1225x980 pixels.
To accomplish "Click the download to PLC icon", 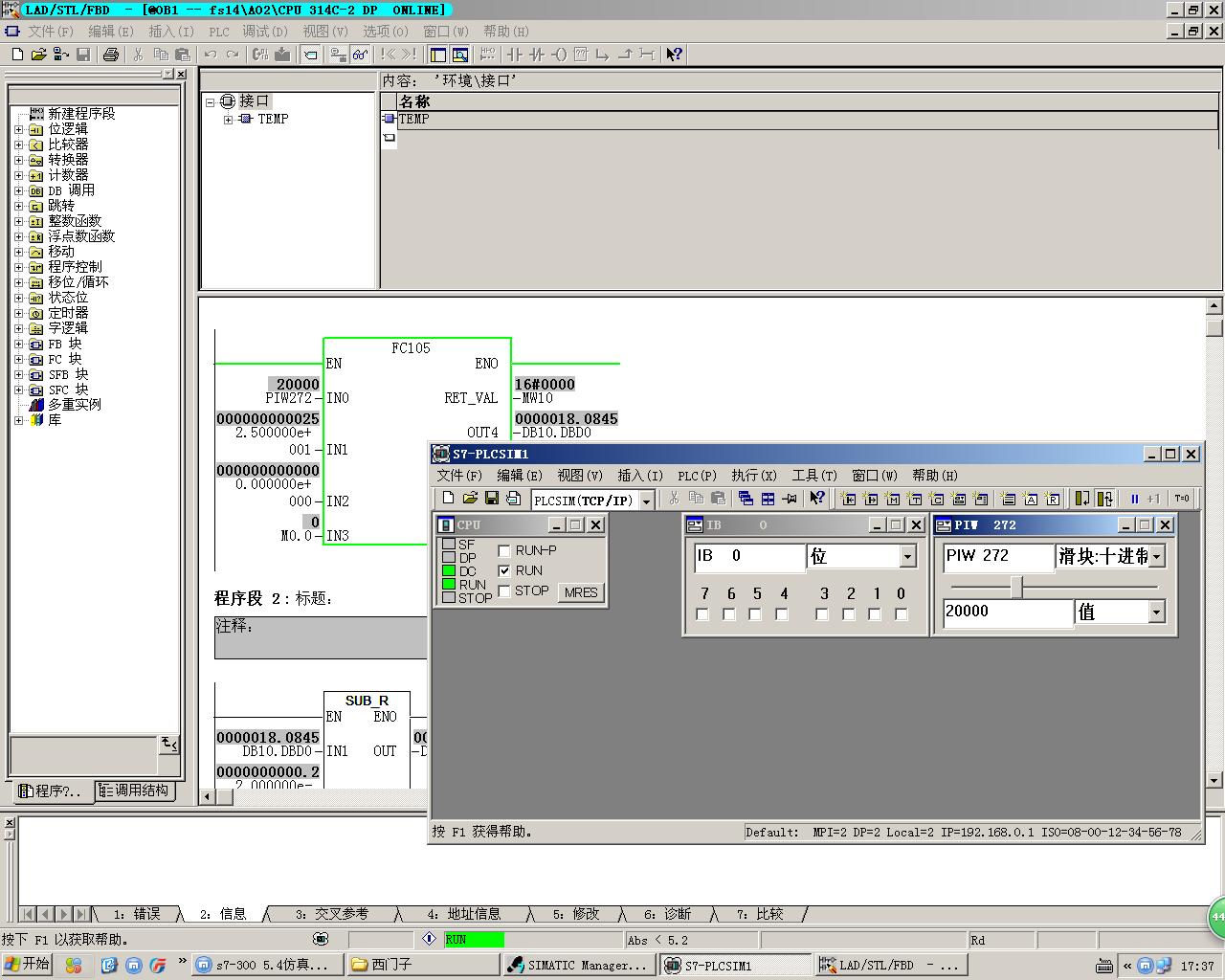I will point(282,55).
